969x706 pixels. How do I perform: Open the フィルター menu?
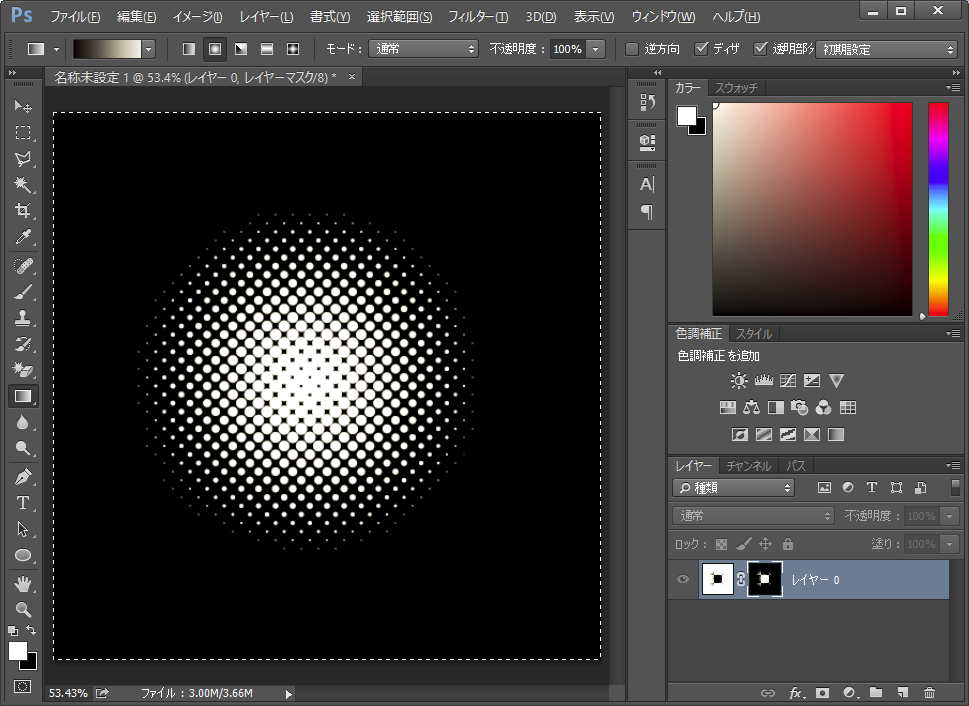point(477,17)
